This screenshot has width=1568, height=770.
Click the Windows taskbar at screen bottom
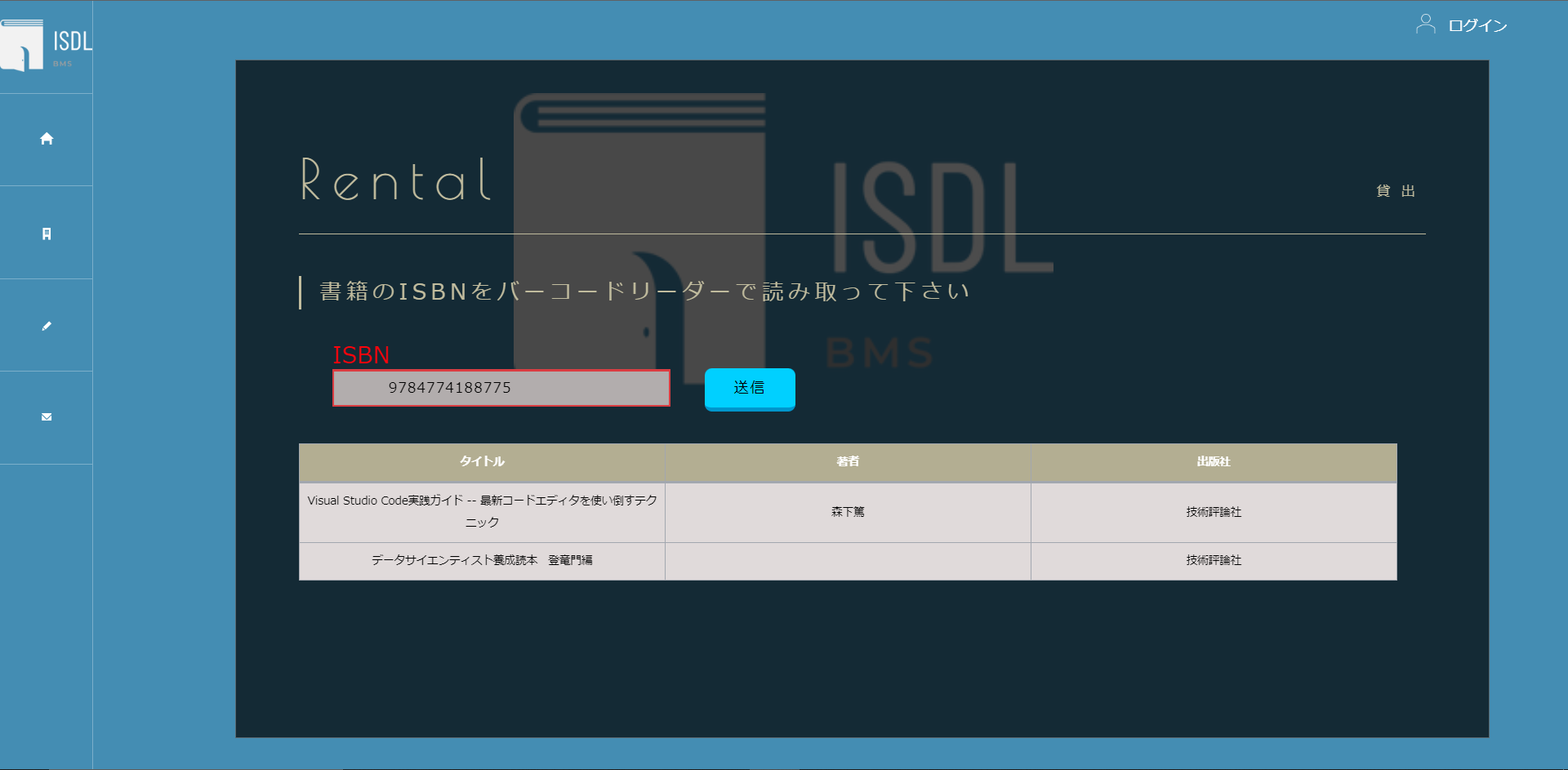click(x=784, y=766)
